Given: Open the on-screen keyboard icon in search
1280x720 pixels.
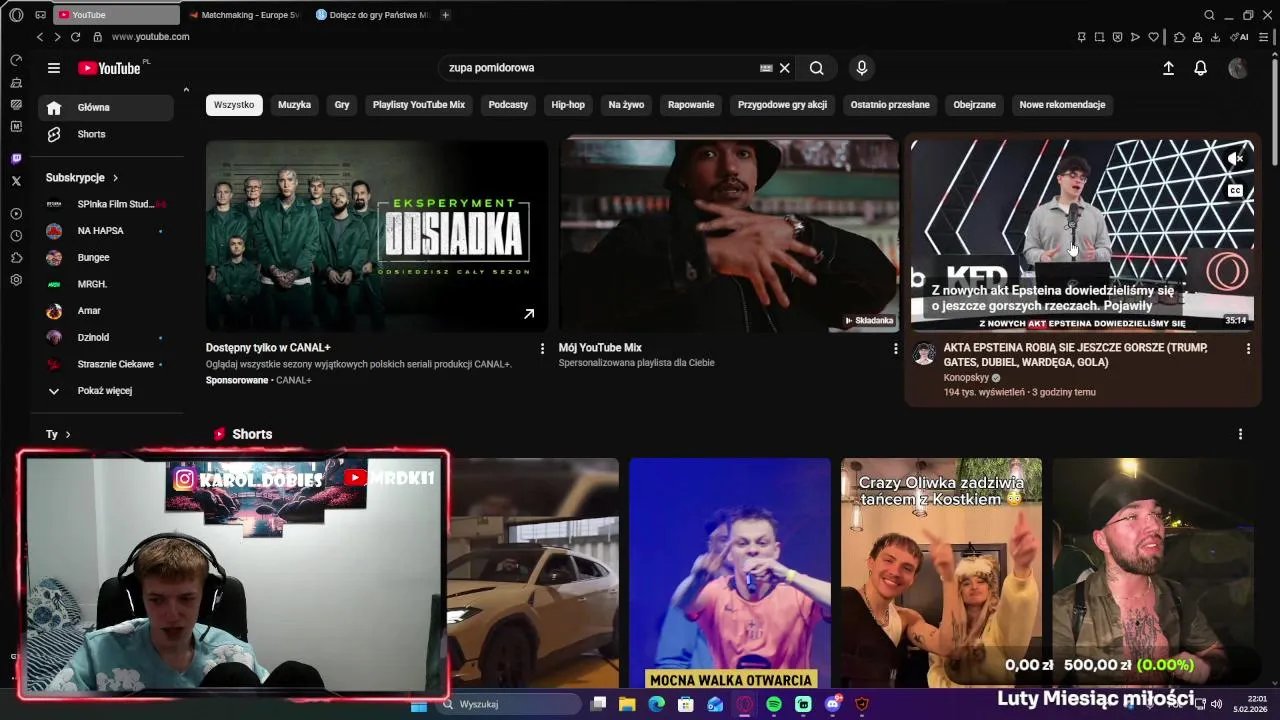Looking at the screenshot, I should click(766, 68).
